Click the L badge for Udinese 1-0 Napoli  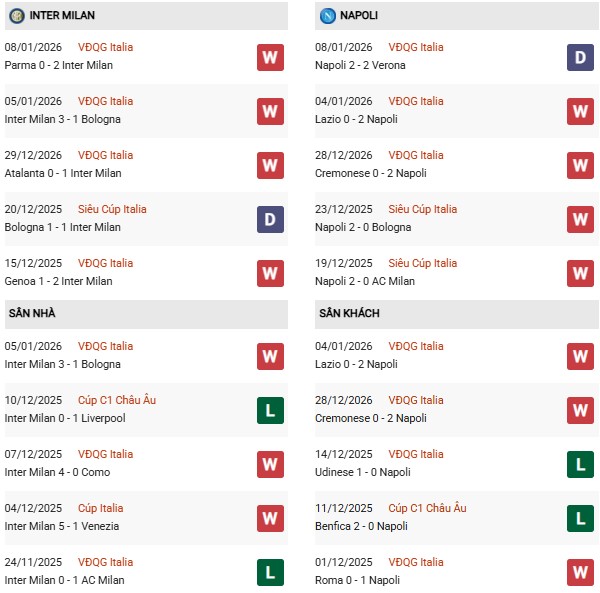581,464
